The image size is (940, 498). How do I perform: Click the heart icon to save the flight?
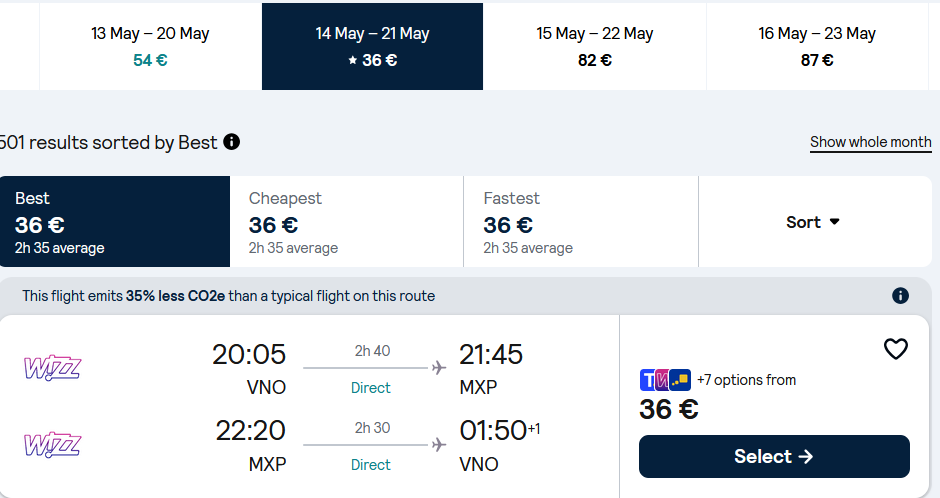click(x=895, y=349)
